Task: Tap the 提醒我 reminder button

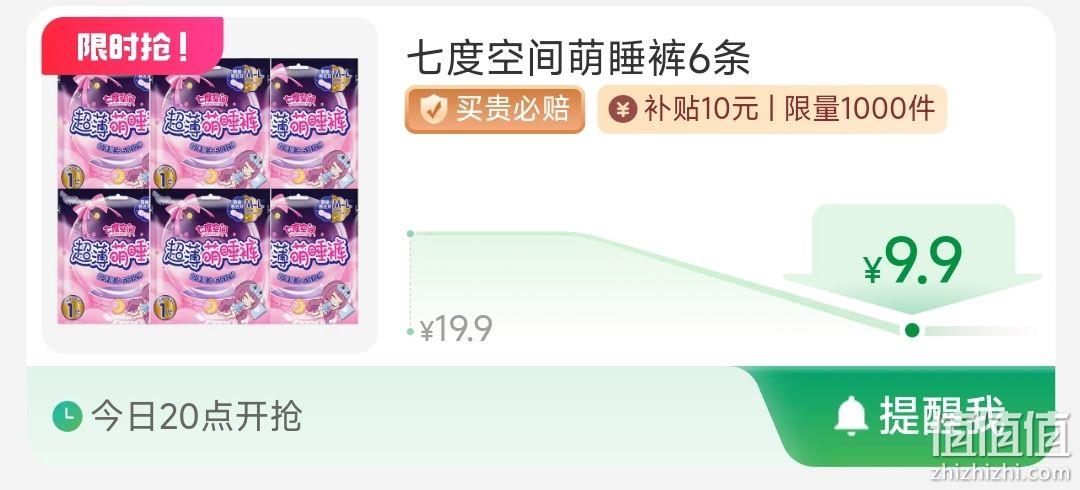Action: click(909, 416)
